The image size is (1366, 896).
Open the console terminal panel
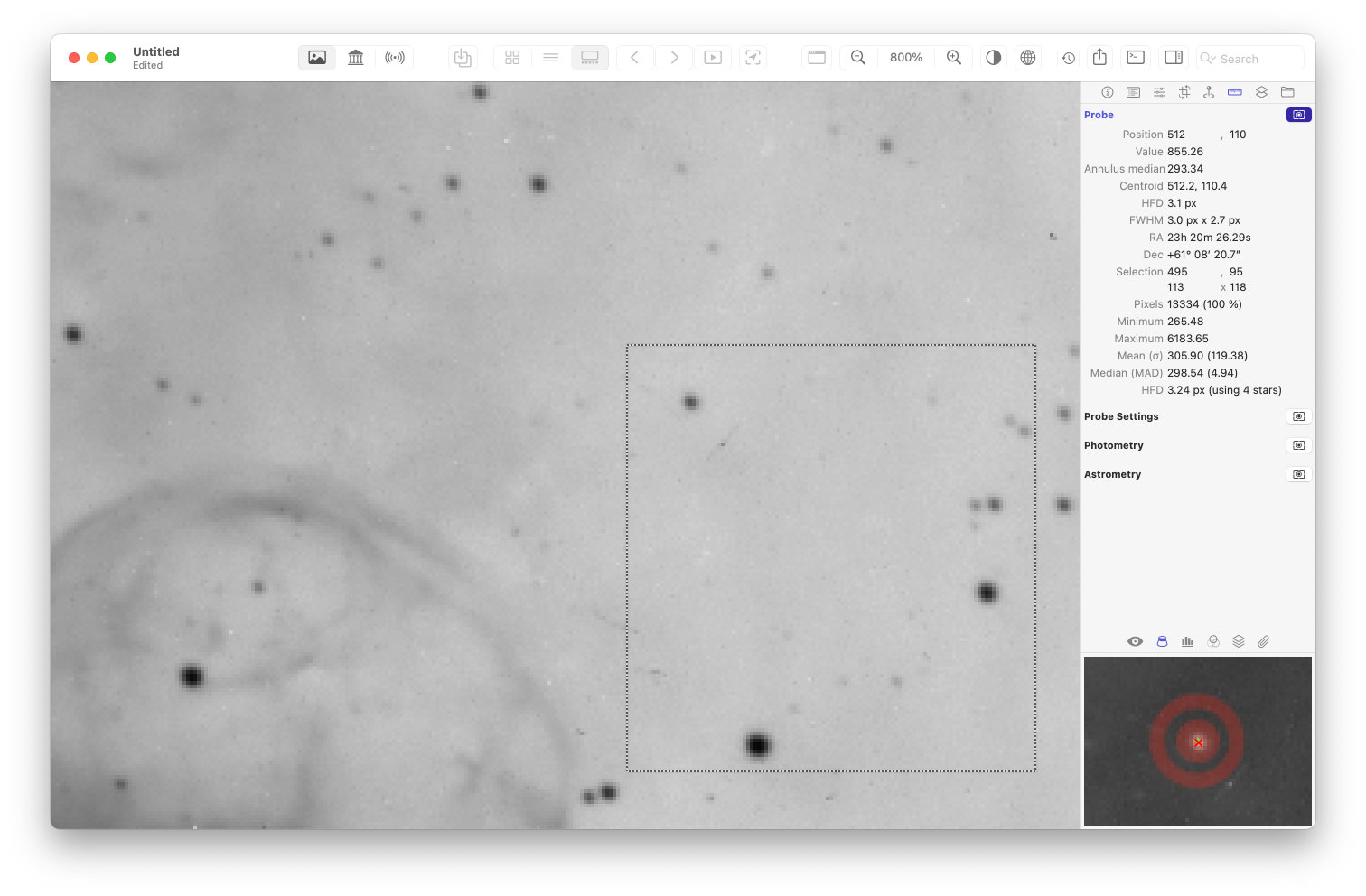click(x=1137, y=58)
